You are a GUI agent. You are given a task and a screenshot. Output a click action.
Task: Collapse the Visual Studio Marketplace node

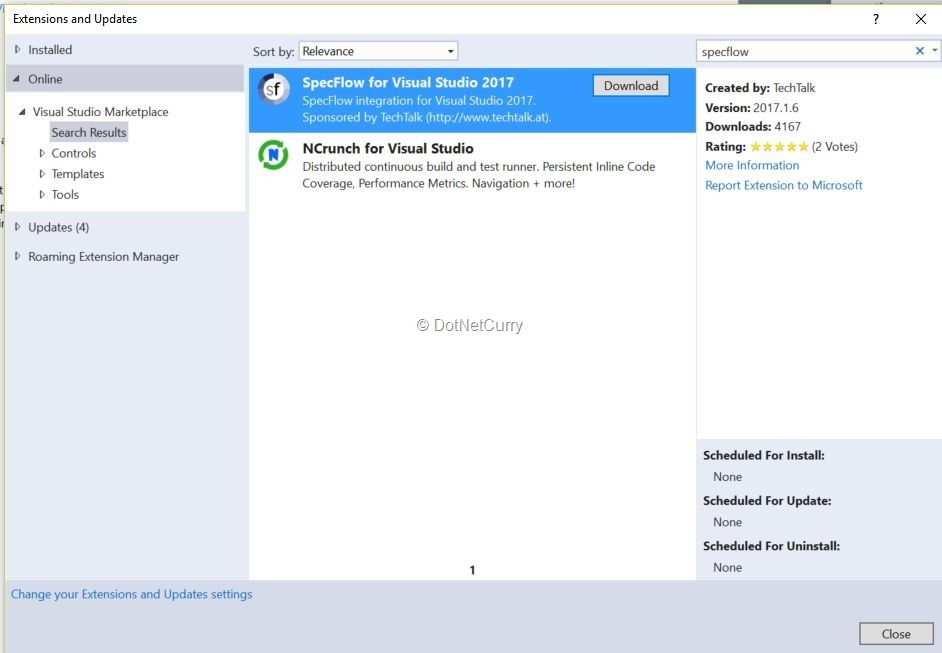[x=23, y=112]
